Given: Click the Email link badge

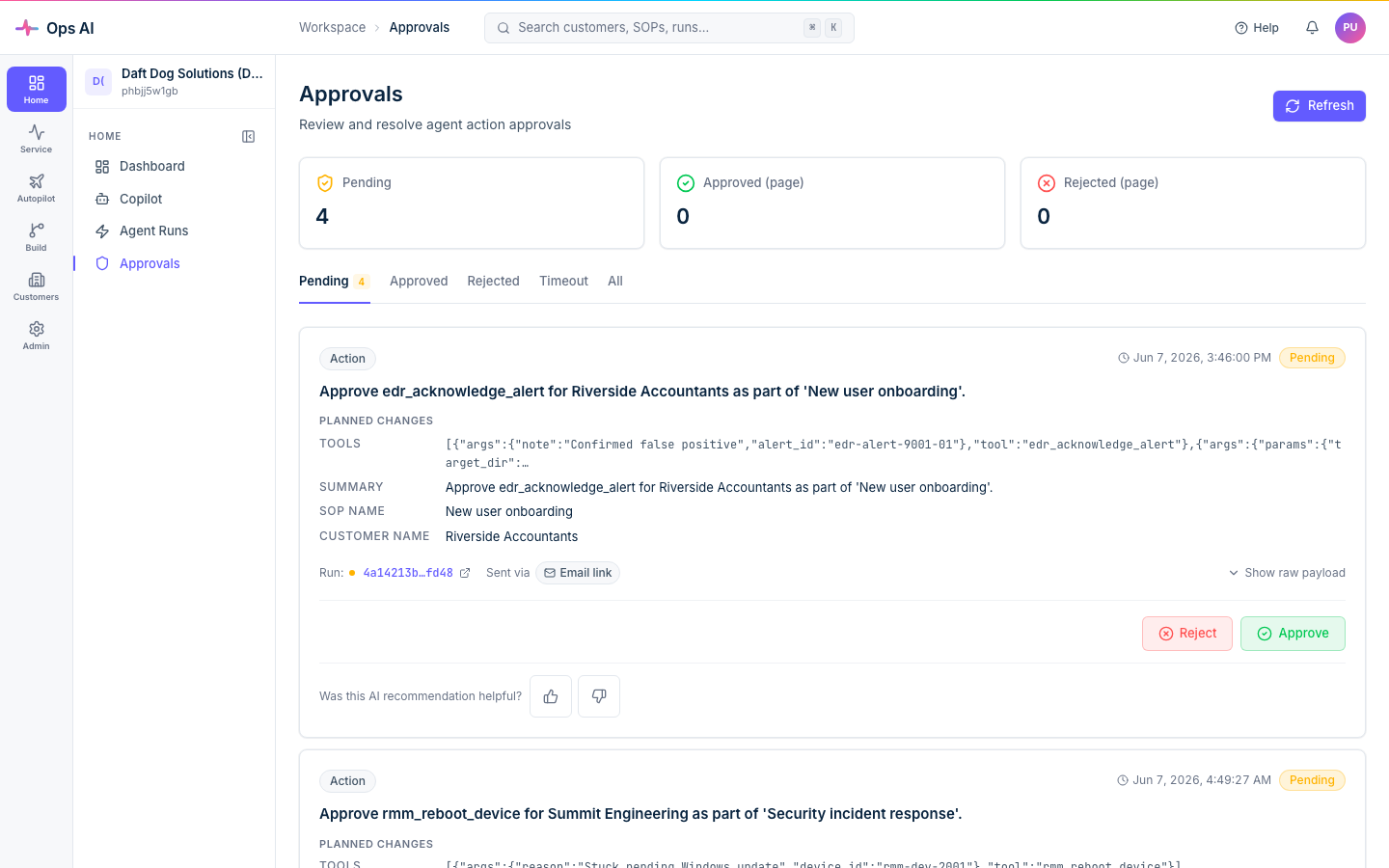Looking at the screenshot, I should pyautogui.click(x=578, y=573).
